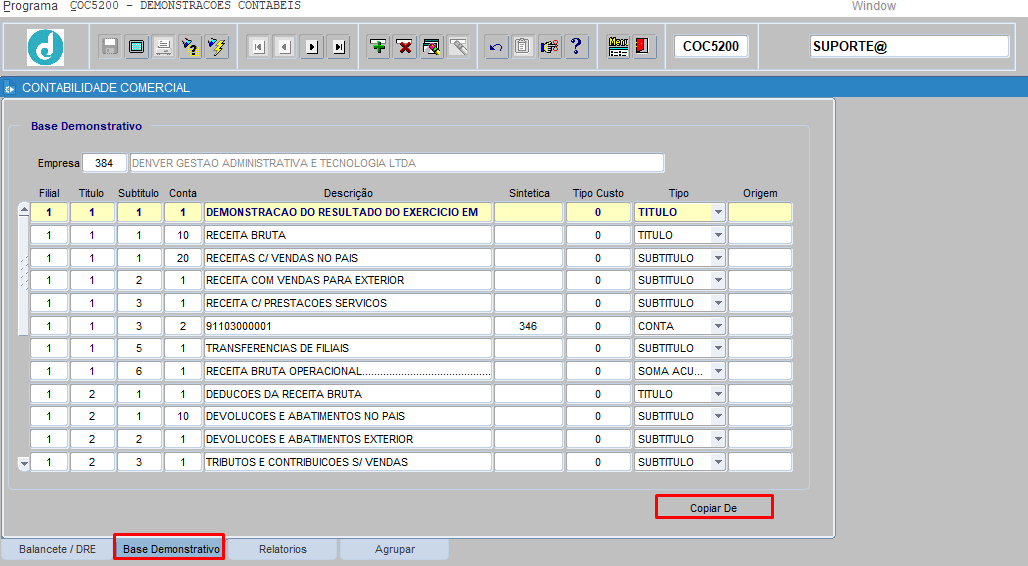Open Tipo dropdown for RECEITAS C/ VENDAS NO PAIS

coord(718,258)
